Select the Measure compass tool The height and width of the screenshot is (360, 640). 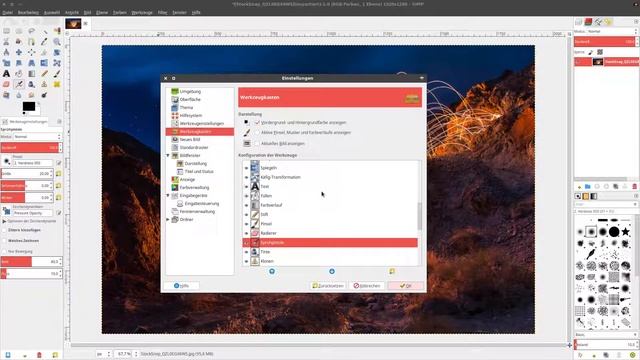(6, 52)
